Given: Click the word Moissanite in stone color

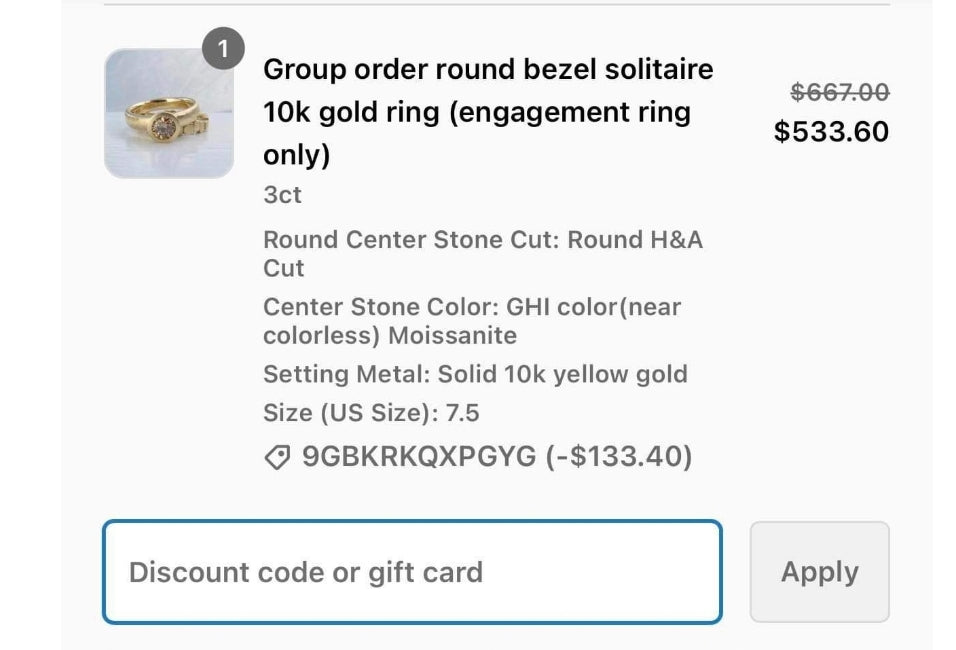Looking at the screenshot, I should 452,335.
